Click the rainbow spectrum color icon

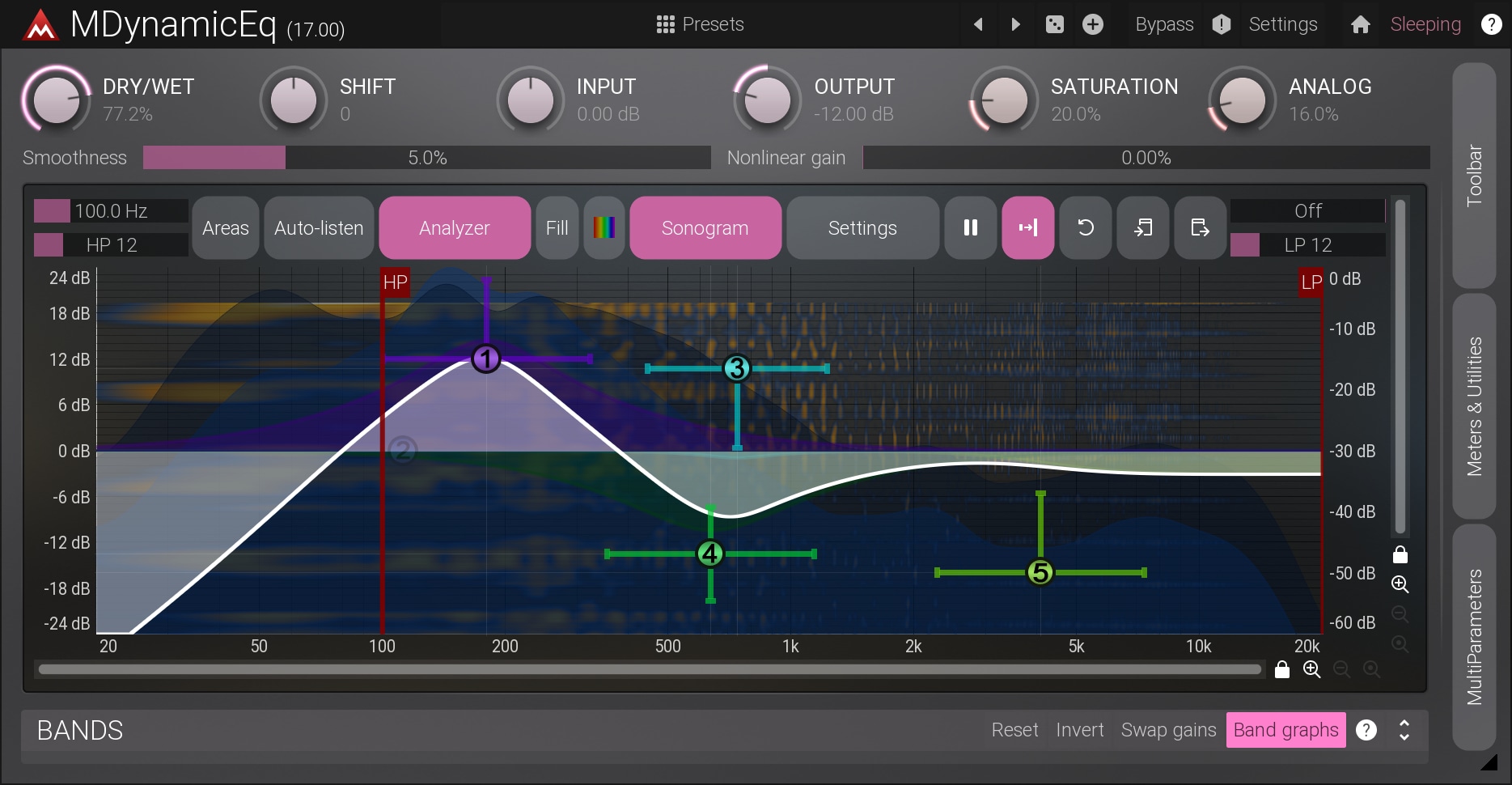pos(604,228)
